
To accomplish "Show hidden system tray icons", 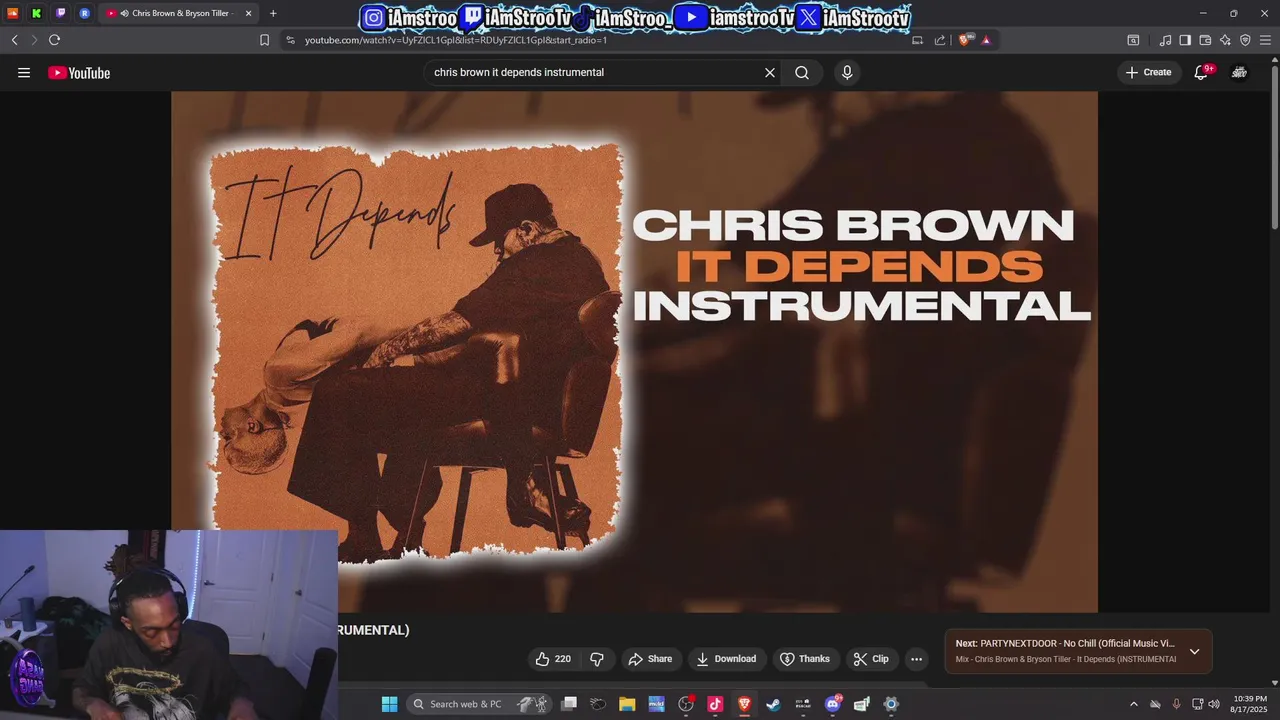I will click(1133, 704).
